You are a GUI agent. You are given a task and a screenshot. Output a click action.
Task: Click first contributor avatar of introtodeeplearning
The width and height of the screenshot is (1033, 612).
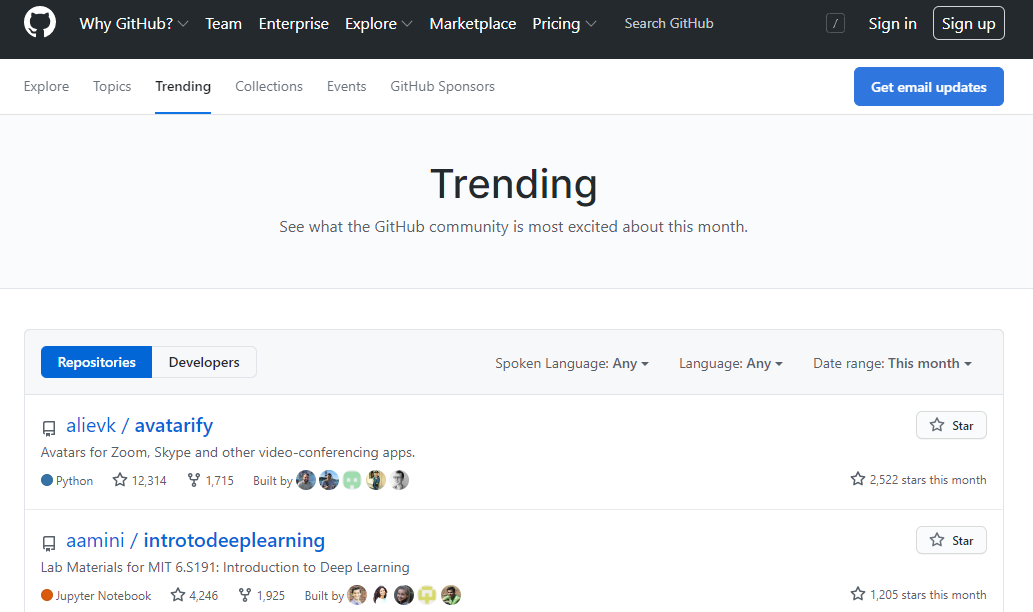(x=357, y=596)
